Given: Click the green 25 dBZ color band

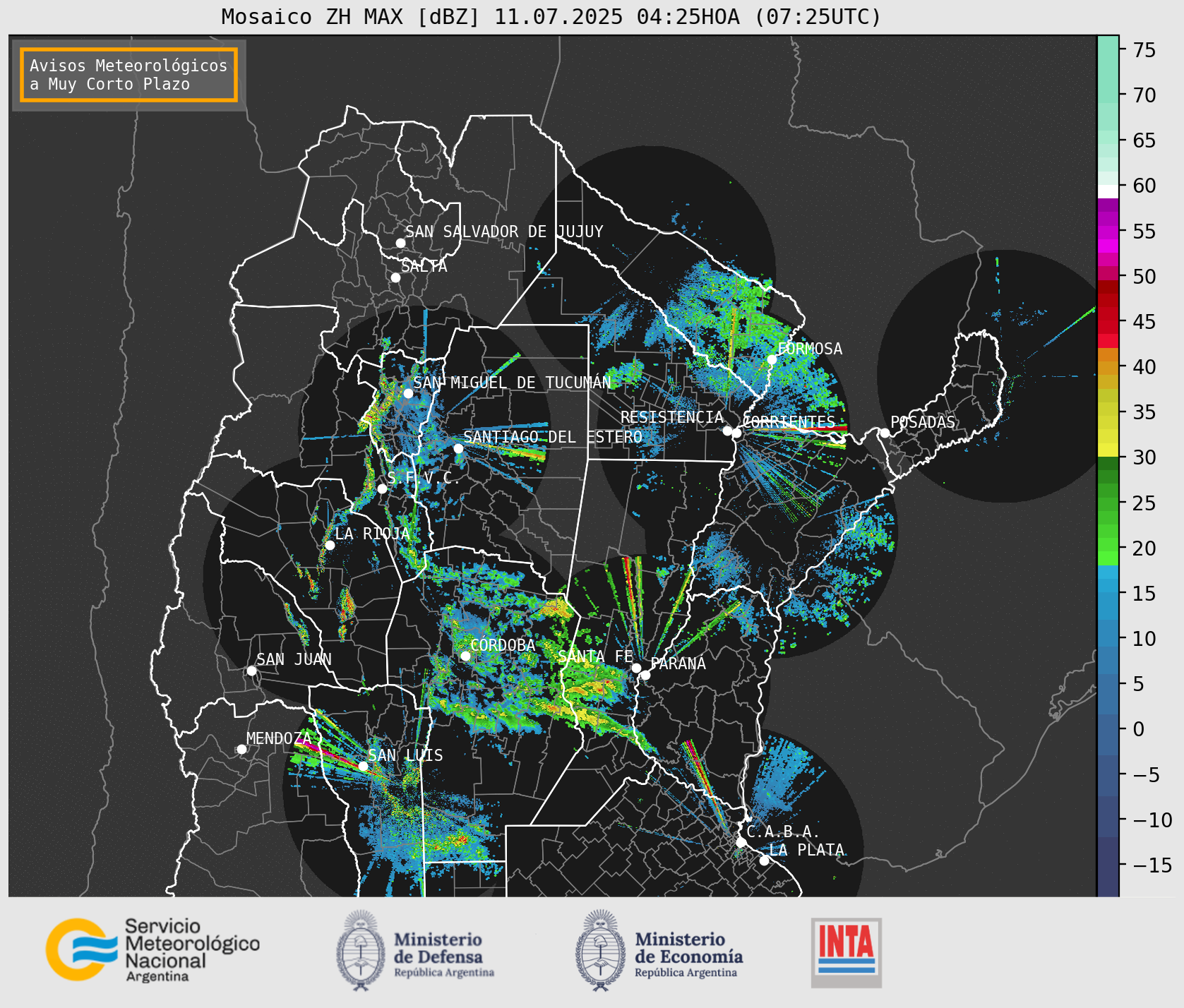Looking at the screenshot, I should point(1108,503).
